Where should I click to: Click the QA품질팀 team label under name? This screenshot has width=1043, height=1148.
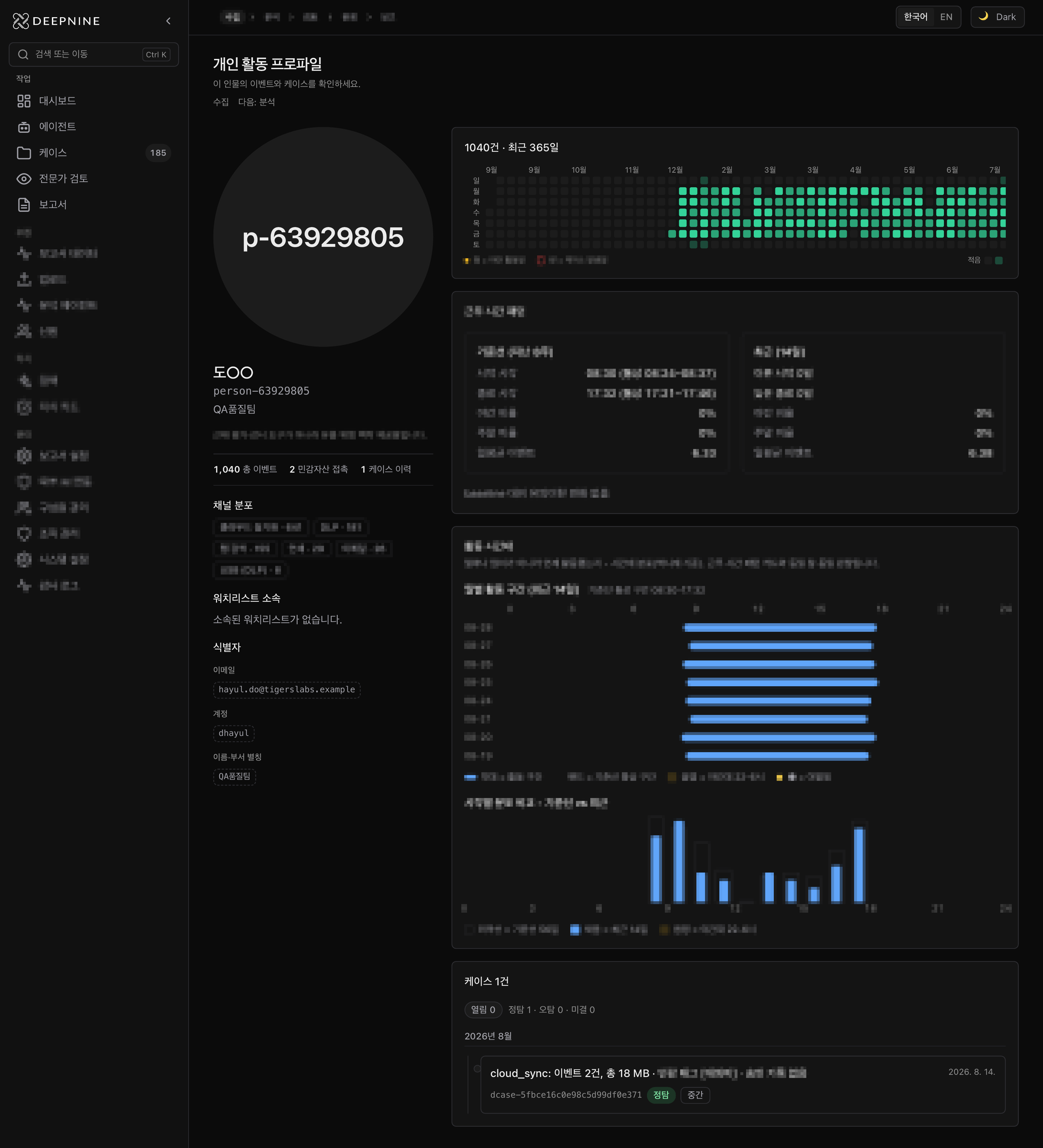tap(234, 409)
